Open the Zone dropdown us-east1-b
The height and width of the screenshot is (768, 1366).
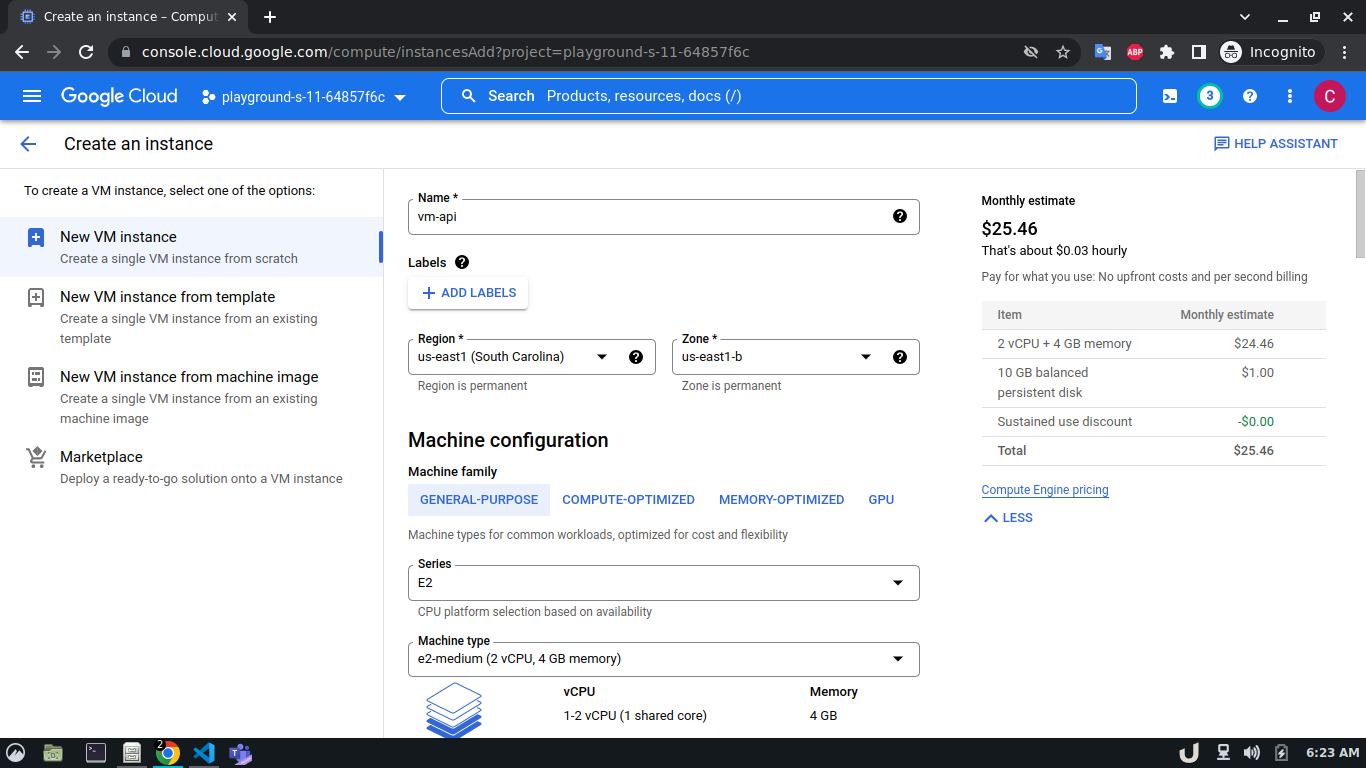click(x=796, y=357)
